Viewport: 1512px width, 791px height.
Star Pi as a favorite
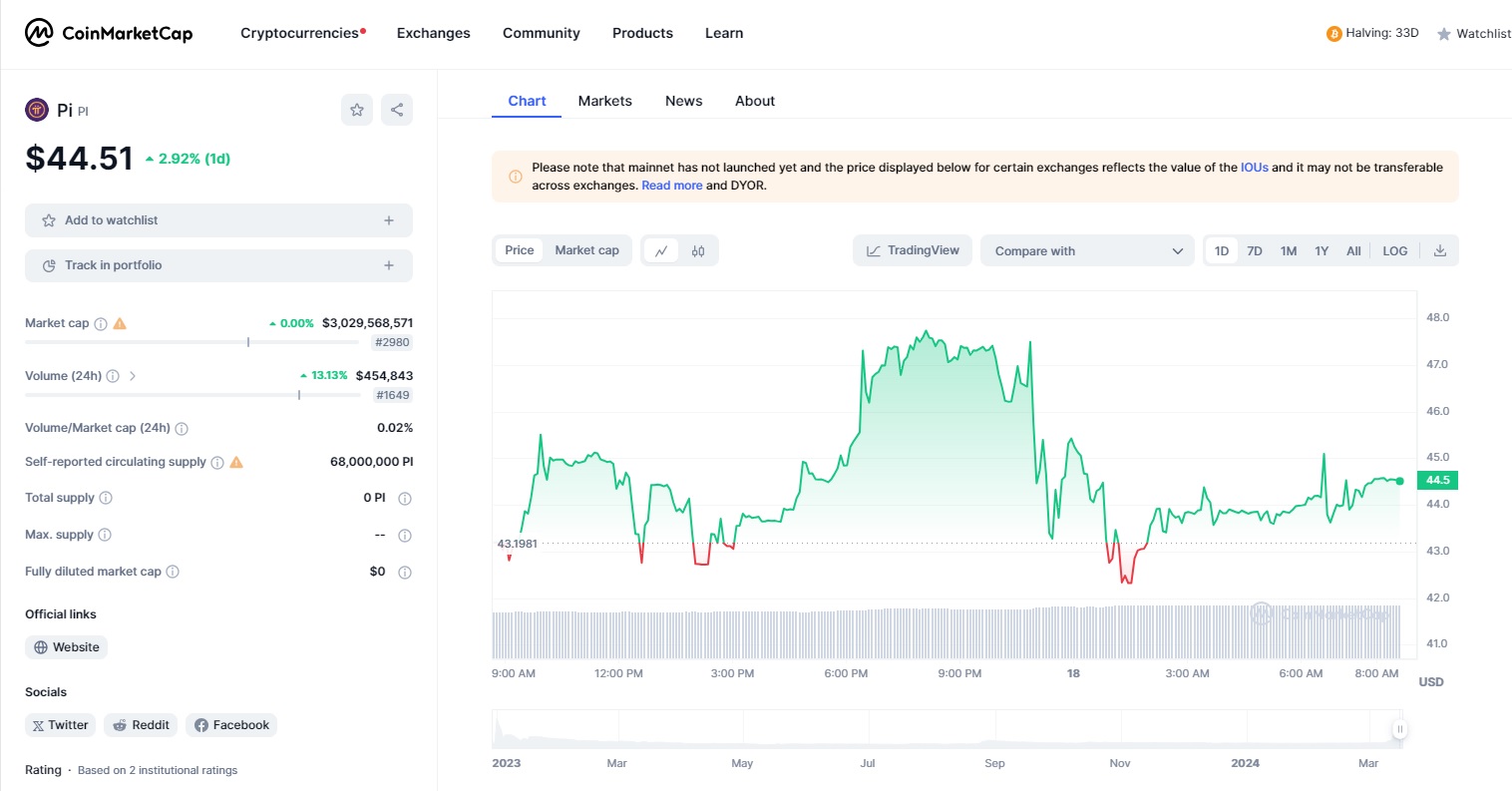click(357, 110)
